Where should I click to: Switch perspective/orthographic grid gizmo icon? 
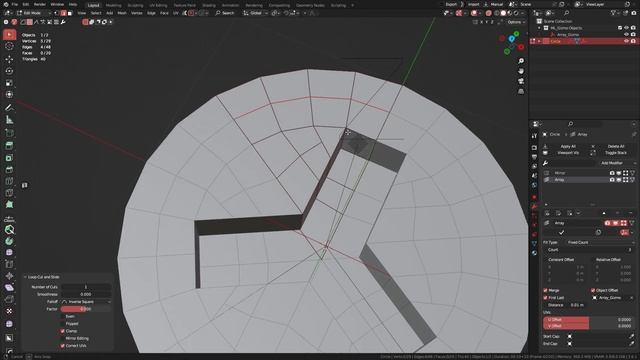521,91
